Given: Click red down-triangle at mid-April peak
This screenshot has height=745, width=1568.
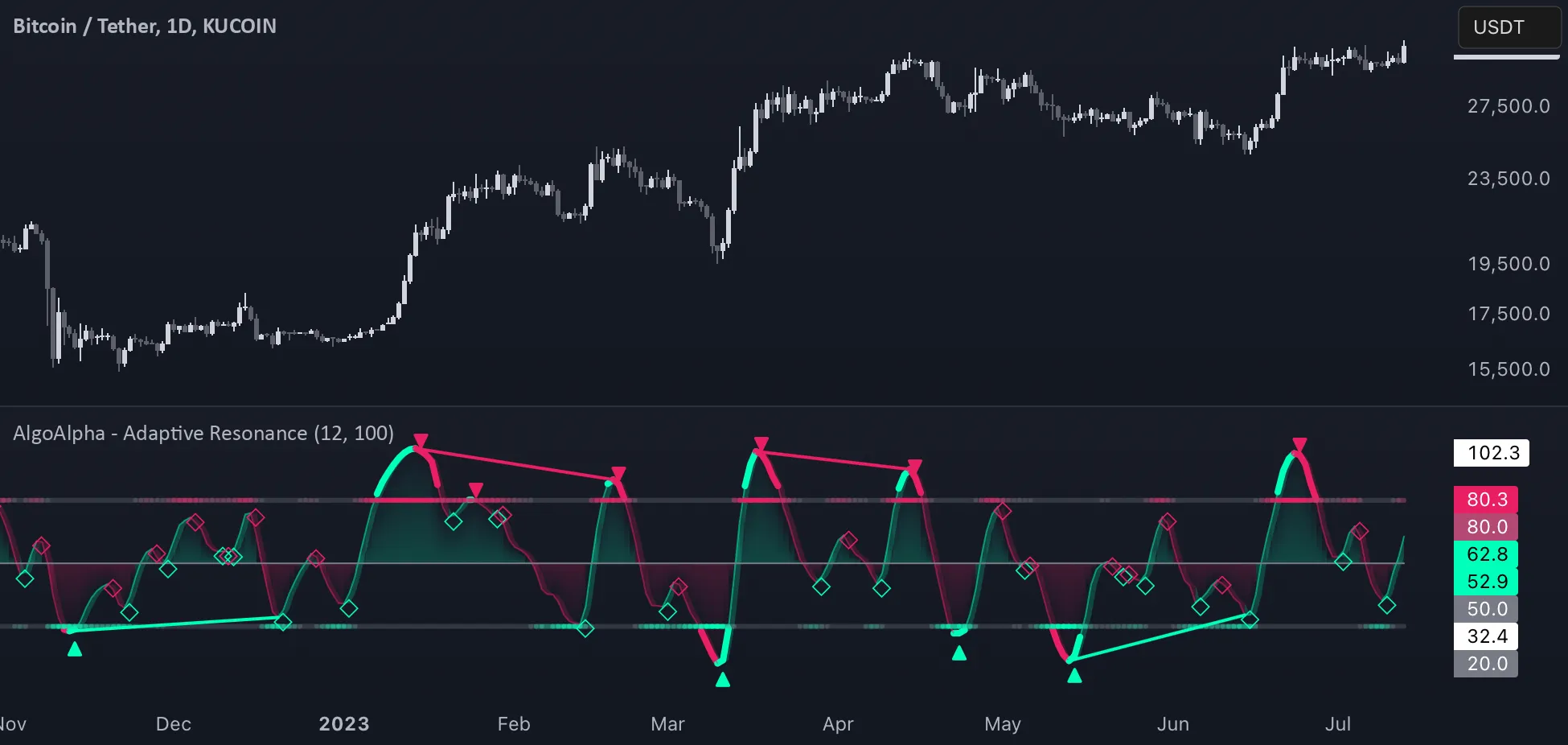Looking at the screenshot, I should 914,466.
